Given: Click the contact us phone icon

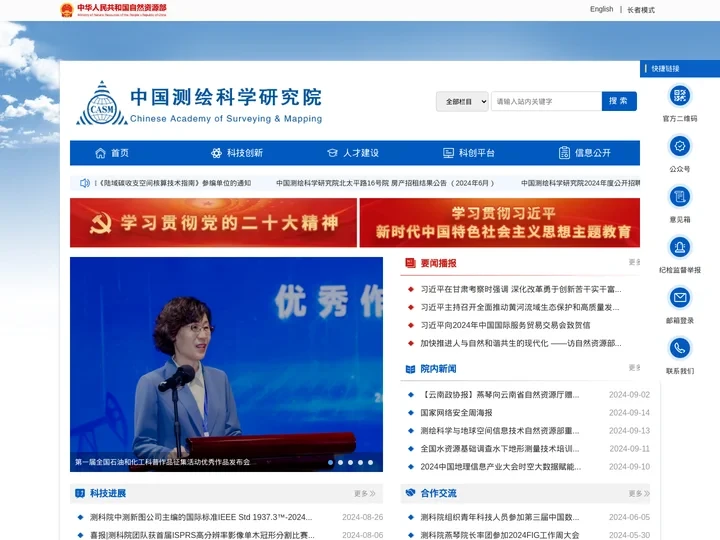Looking at the screenshot, I should (680, 349).
